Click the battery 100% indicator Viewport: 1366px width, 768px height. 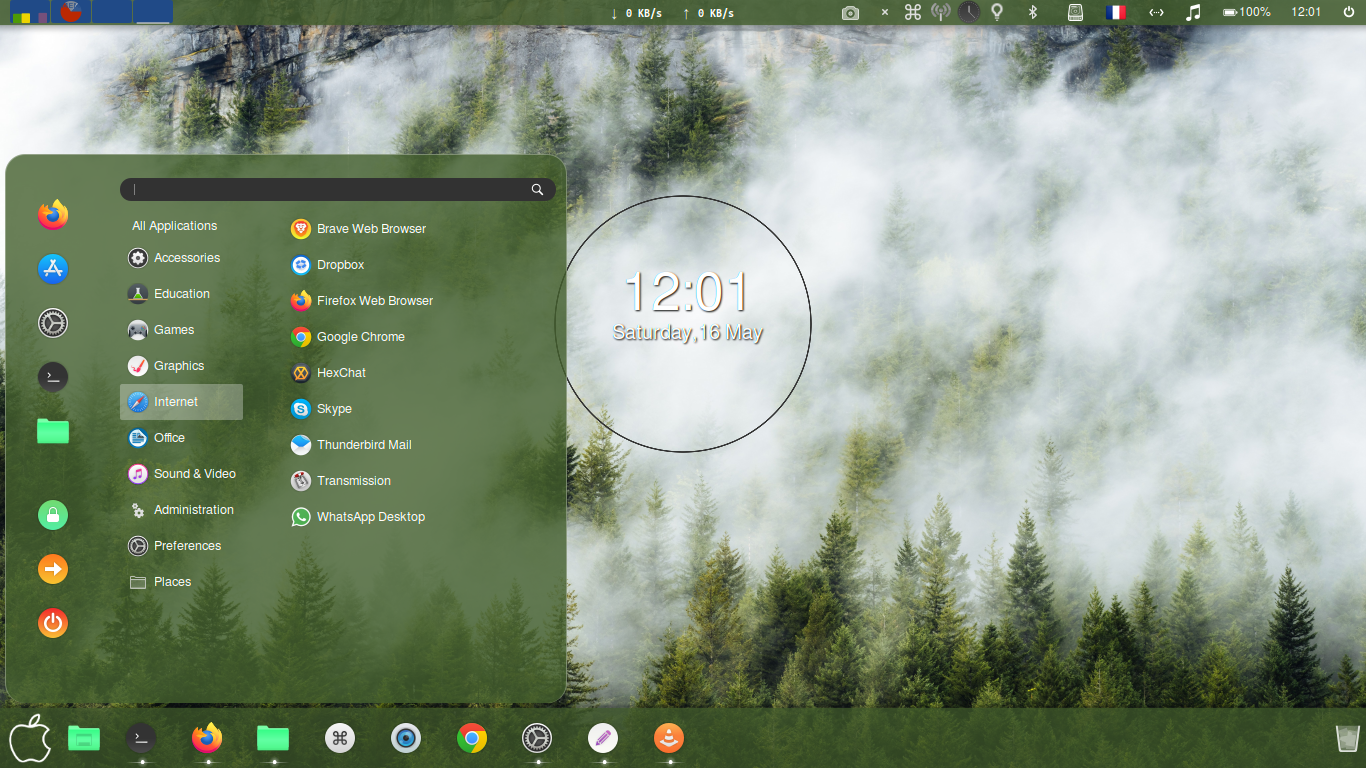click(x=1247, y=12)
